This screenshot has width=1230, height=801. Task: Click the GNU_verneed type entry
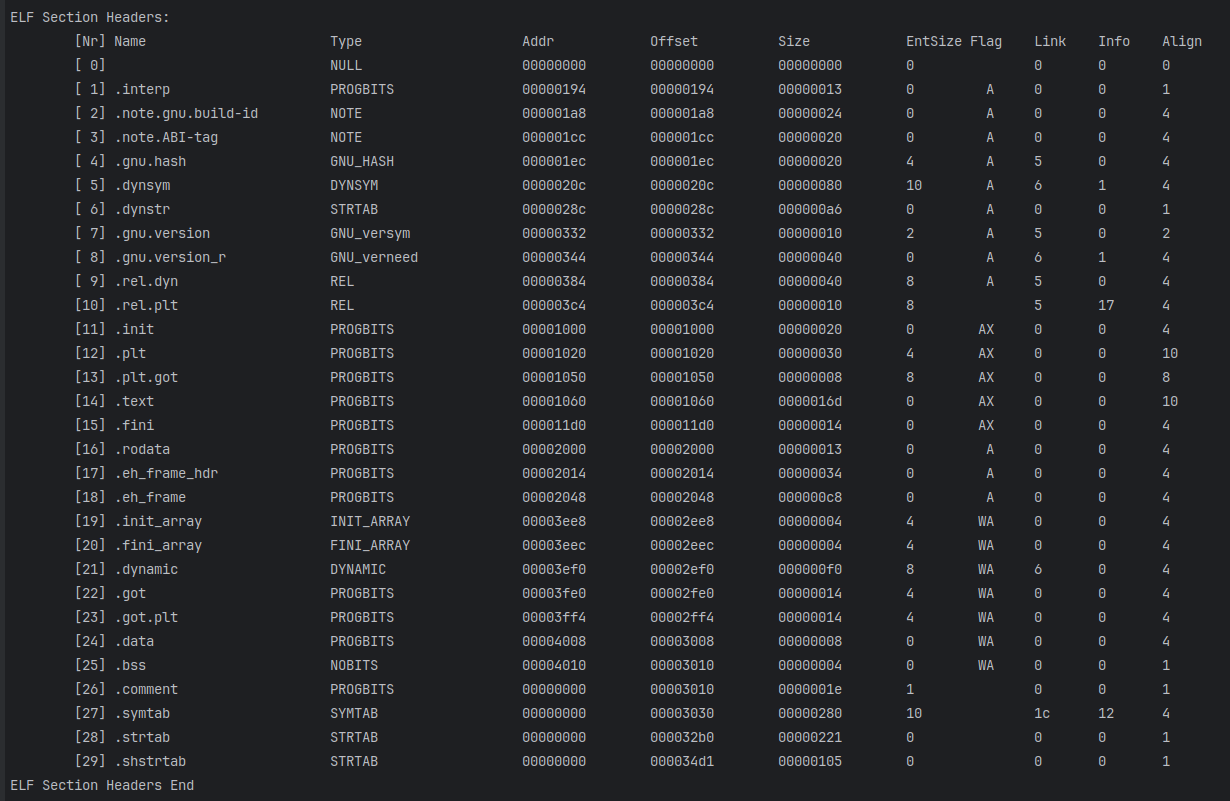tap(374, 257)
